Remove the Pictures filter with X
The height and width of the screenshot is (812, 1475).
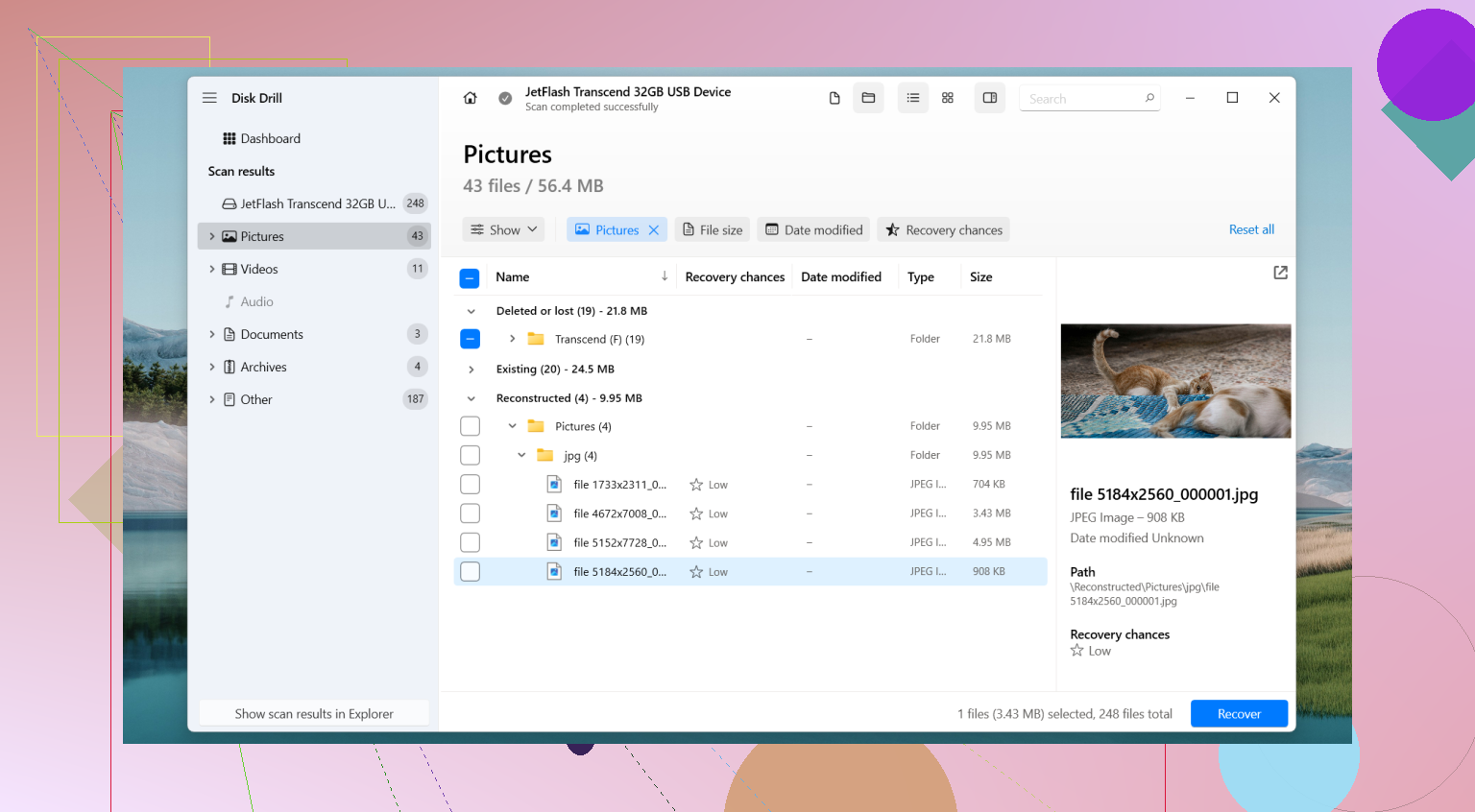pyautogui.click(x=654, y=230)
